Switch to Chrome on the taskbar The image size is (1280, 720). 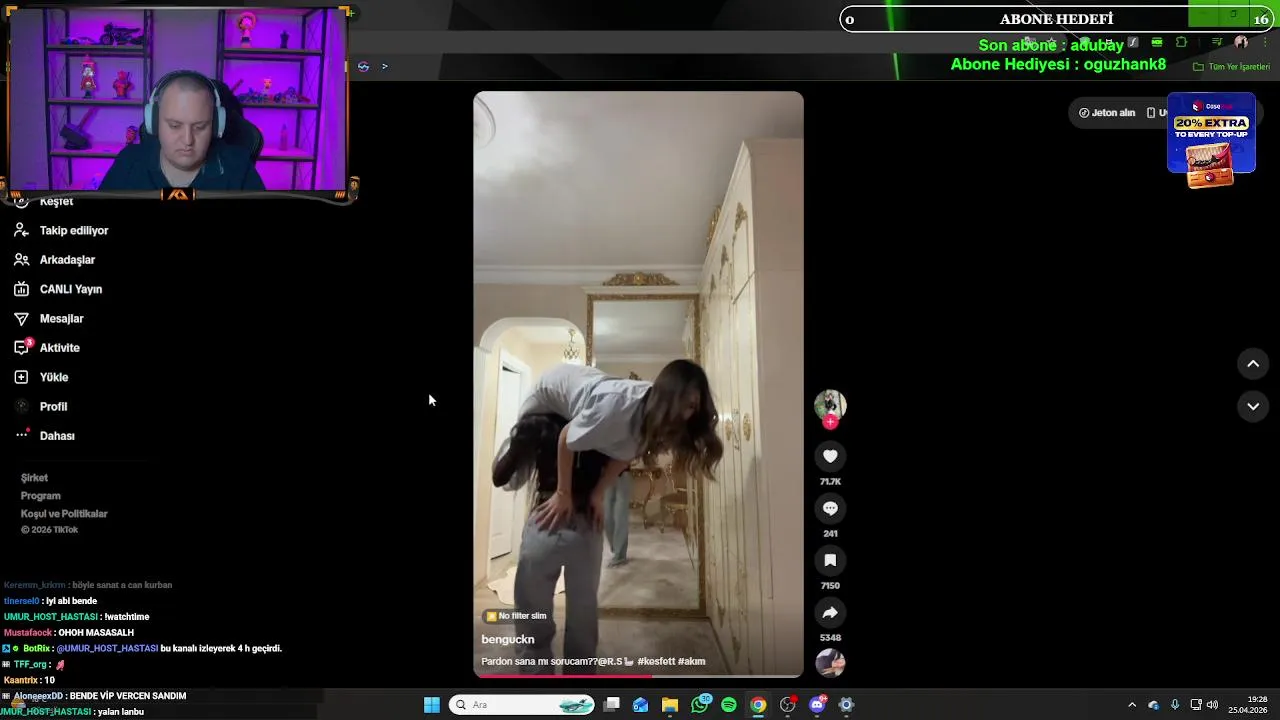[758, 705]
